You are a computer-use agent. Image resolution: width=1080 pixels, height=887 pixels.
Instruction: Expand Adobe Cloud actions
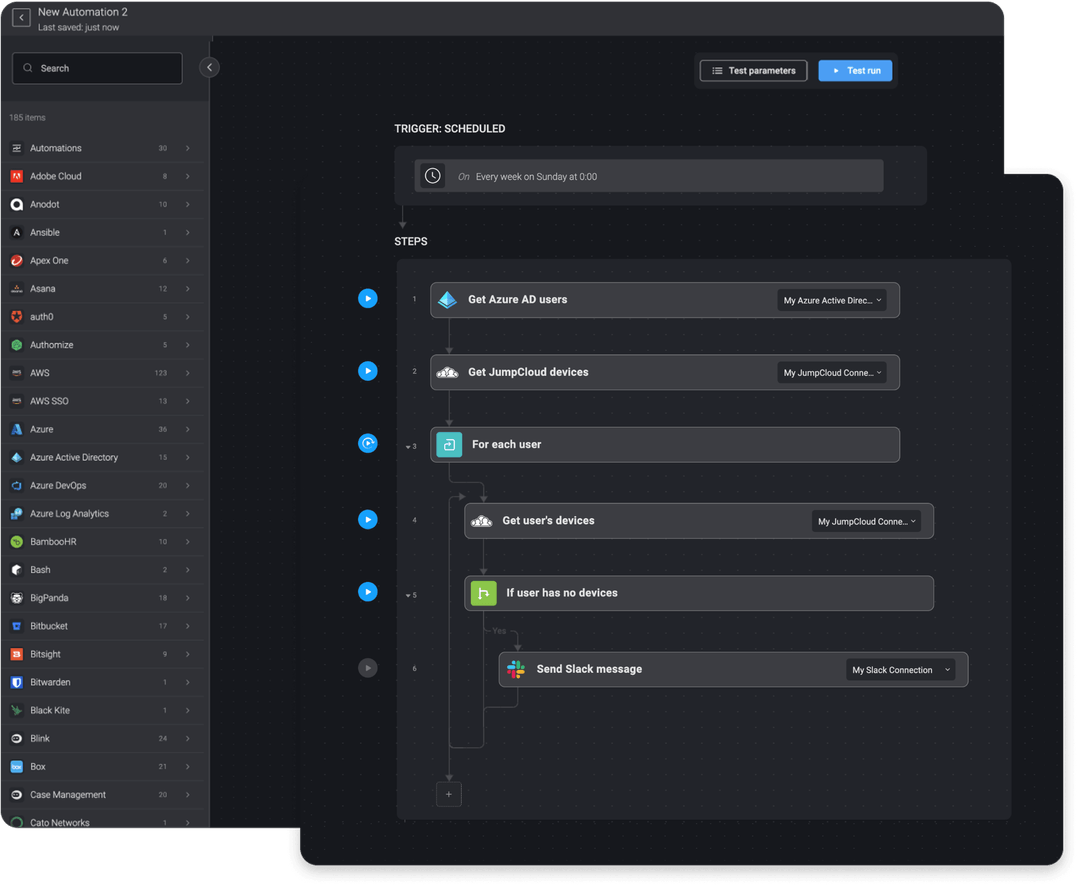tap(187, 176)
